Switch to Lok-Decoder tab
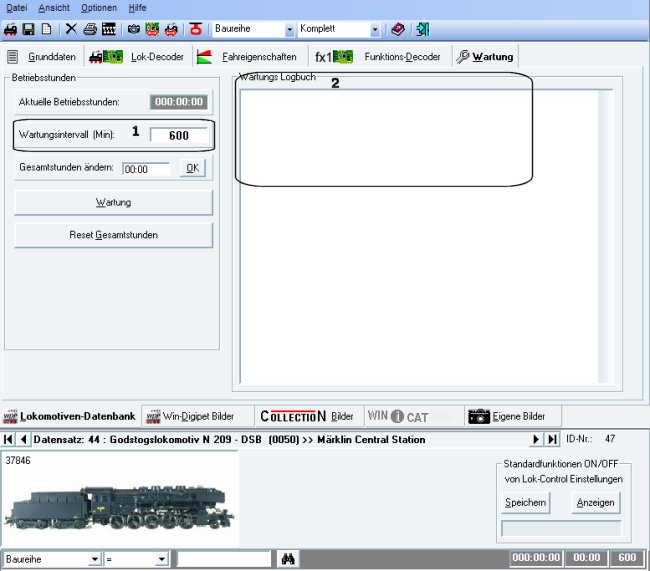 point(137,57)
